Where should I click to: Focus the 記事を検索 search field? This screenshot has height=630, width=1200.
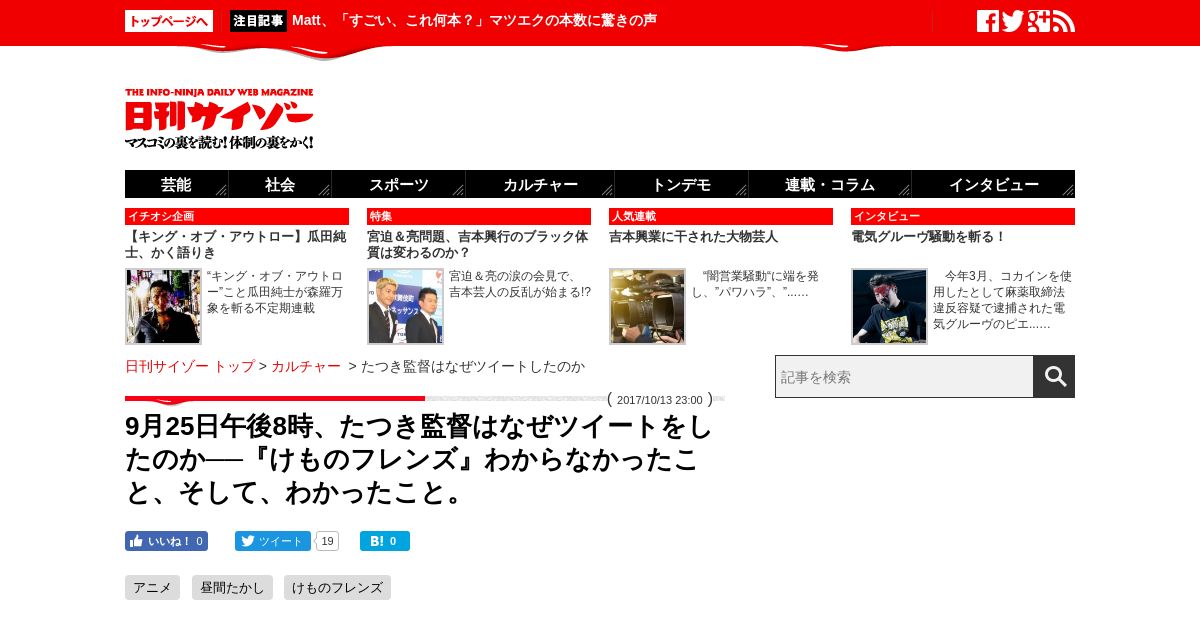click(904, 376)
